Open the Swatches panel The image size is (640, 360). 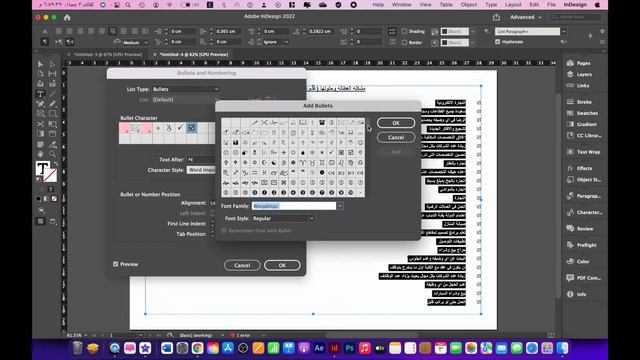click(x=582, y=113)
